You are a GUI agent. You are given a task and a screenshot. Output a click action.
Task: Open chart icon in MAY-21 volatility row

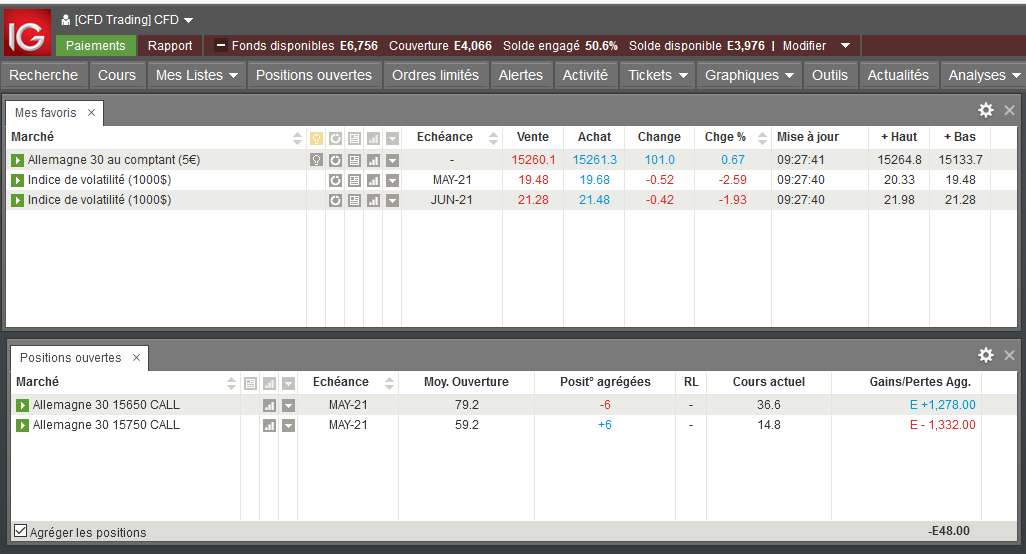click(373, 181)
